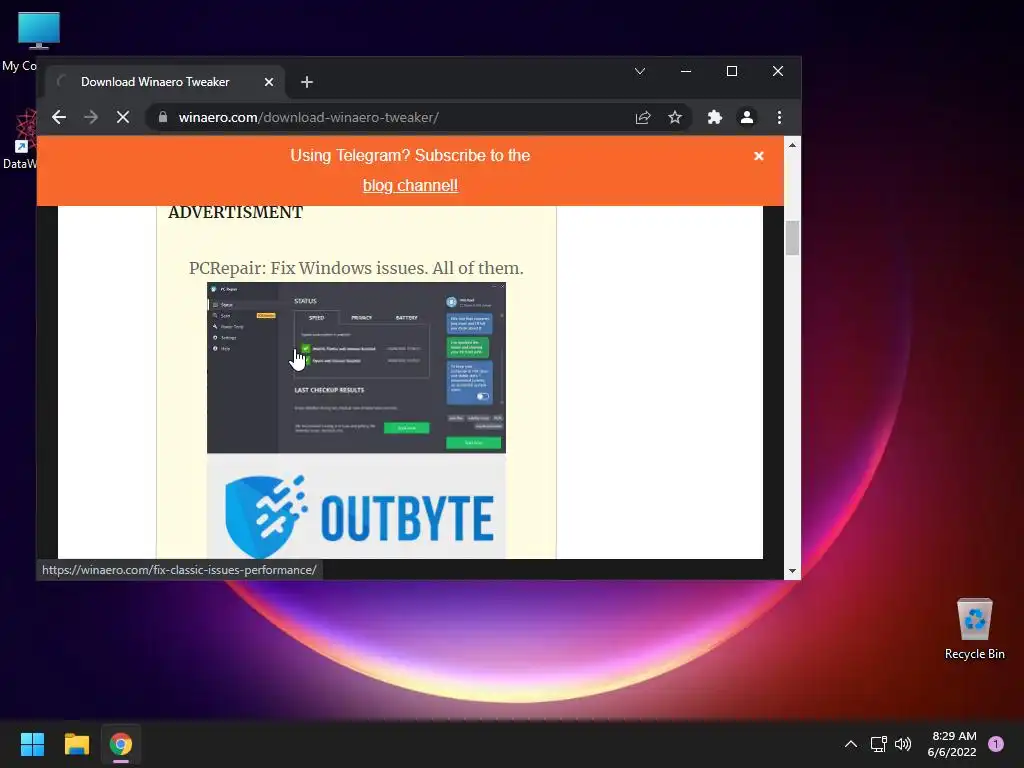Stop loading the page with X button
This screenshot has width=1024, height=768.
coord(123,118)
